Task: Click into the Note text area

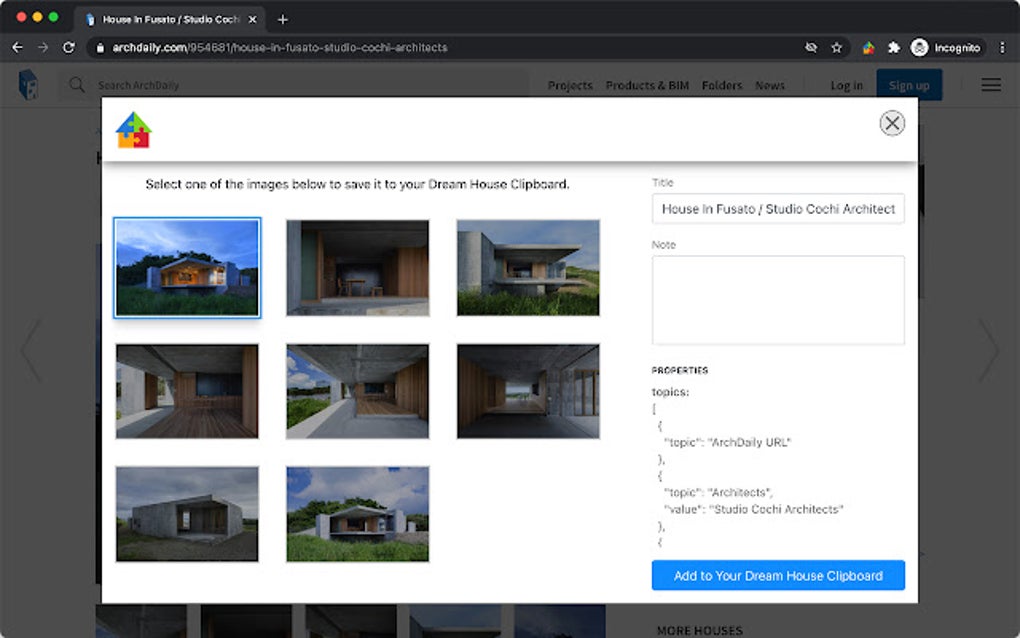Action: [778, 300]
